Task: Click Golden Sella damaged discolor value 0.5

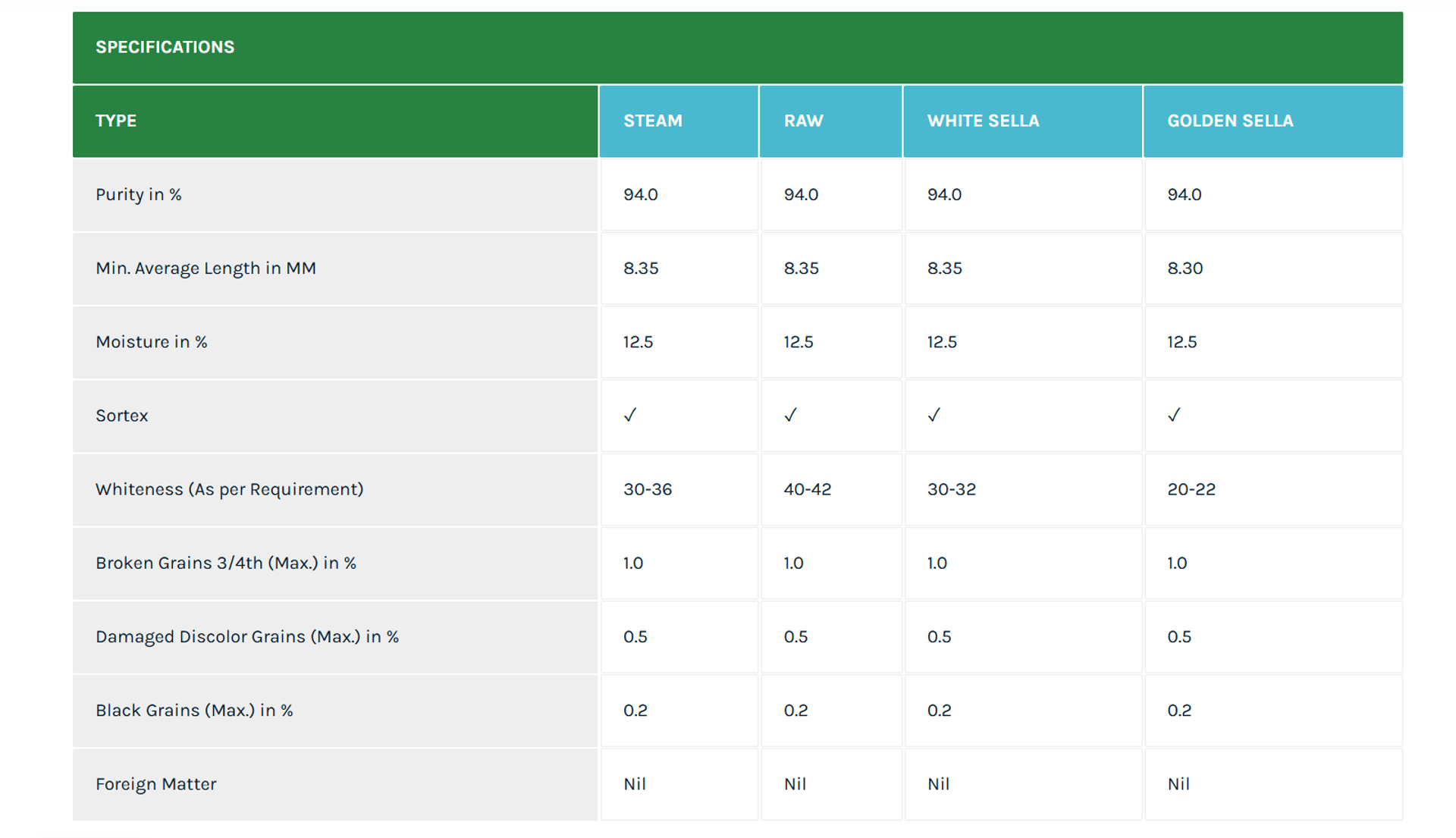Action: [1179, 637]
